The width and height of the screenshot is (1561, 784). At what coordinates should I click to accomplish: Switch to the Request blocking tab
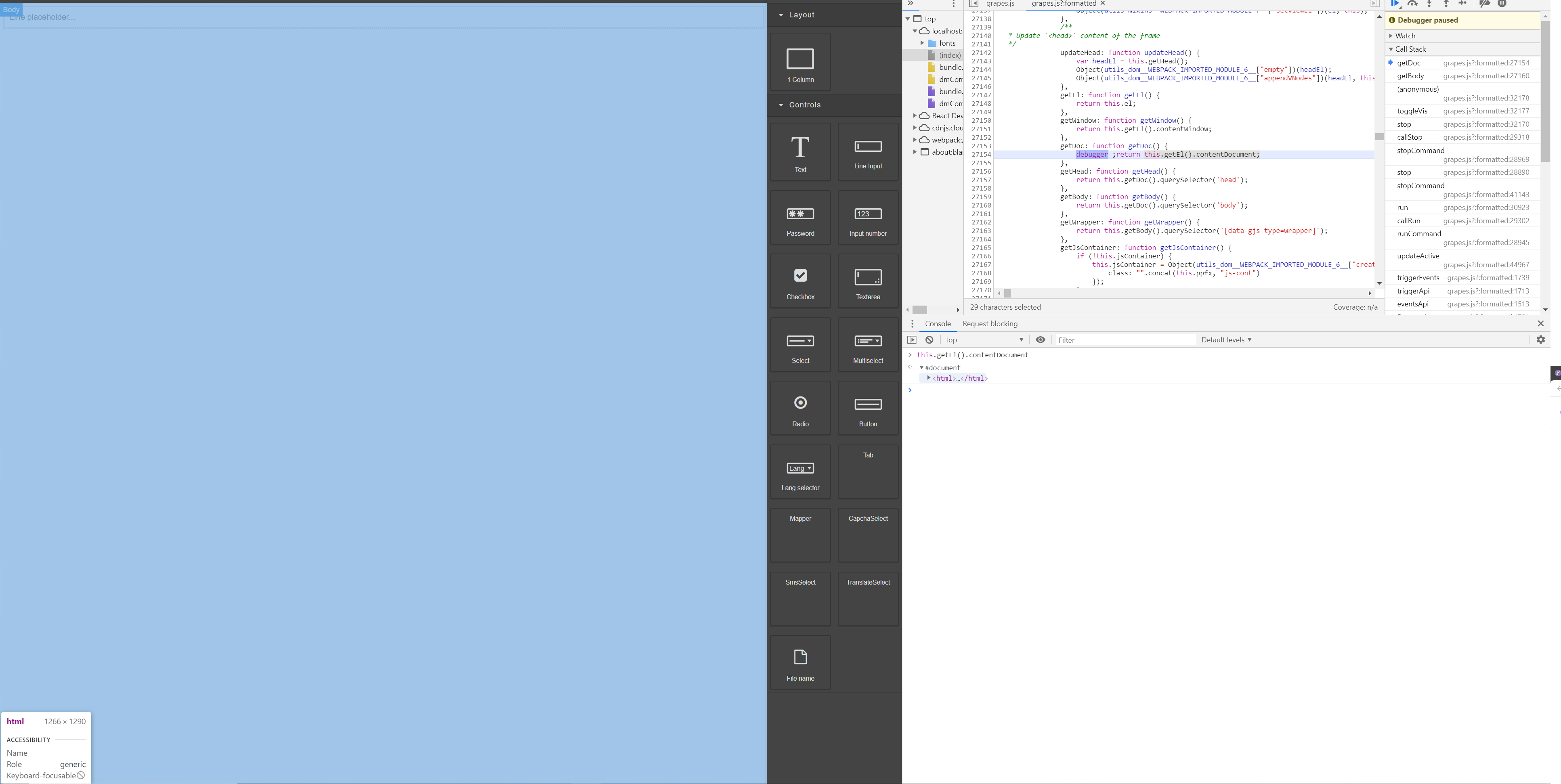coord(990,323)
